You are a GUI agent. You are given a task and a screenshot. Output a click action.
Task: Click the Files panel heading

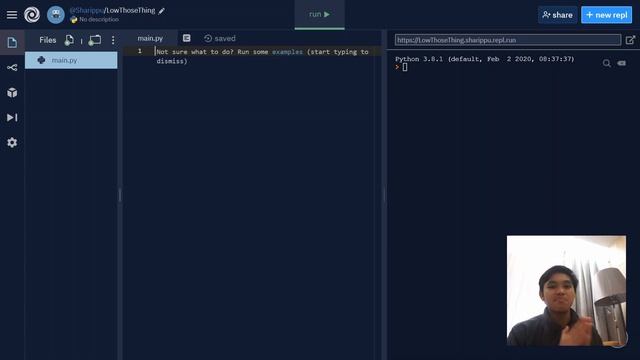[47, 40]
